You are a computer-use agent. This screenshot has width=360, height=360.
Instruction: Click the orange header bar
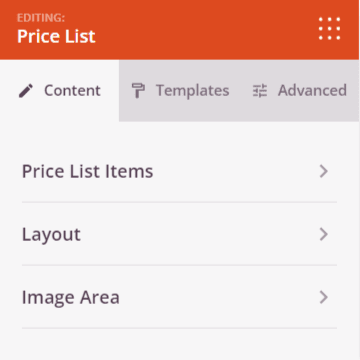click(x=179, y=30)
